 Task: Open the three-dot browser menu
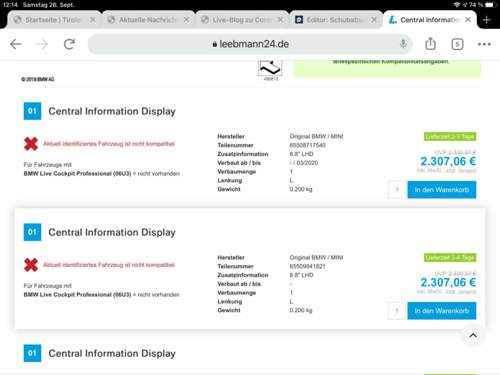(x=484, y=44)
